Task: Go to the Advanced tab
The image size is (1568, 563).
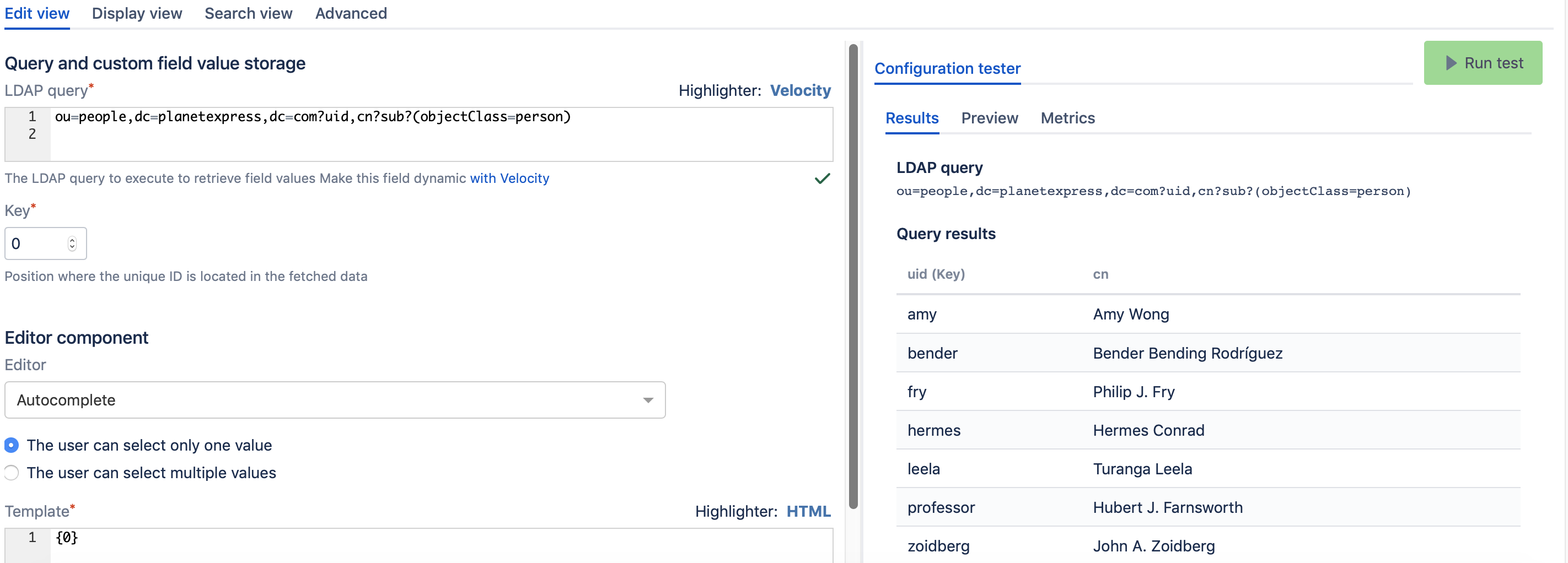Action: point(351,13)
